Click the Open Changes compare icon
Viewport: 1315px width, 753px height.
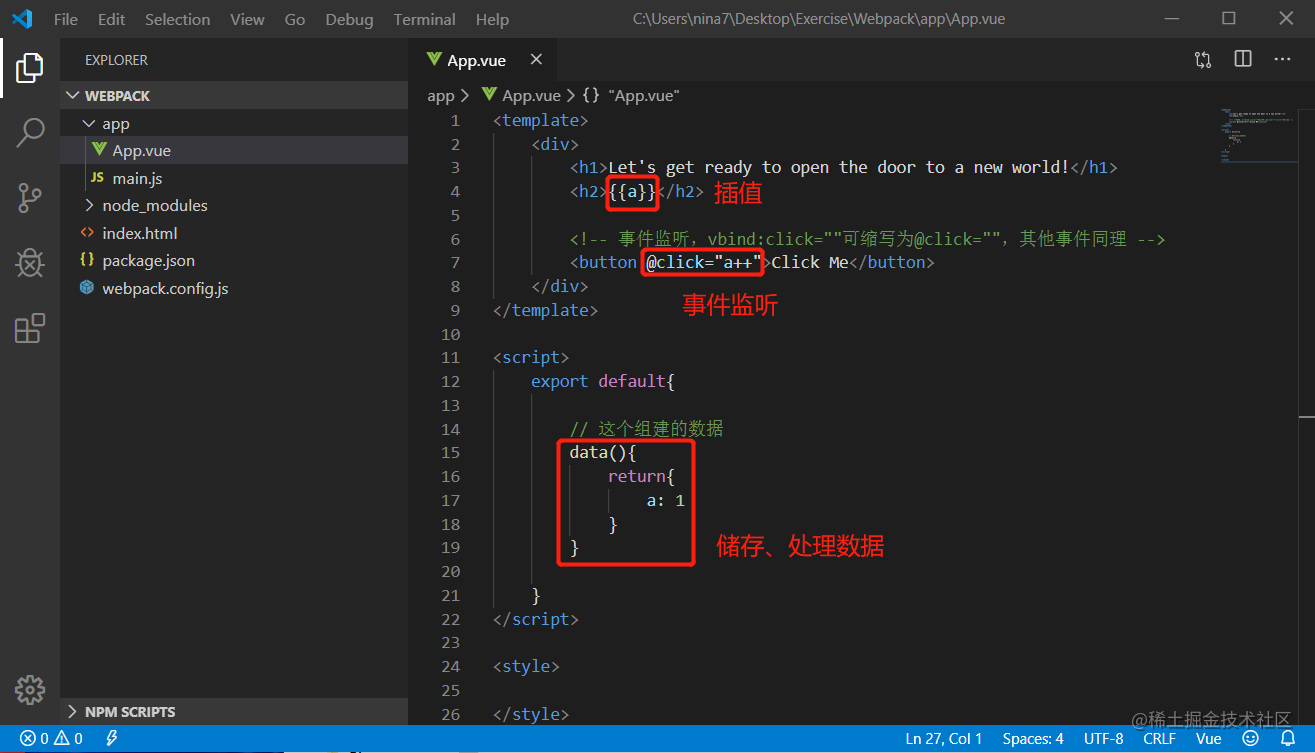click(x=1203, y=60)
